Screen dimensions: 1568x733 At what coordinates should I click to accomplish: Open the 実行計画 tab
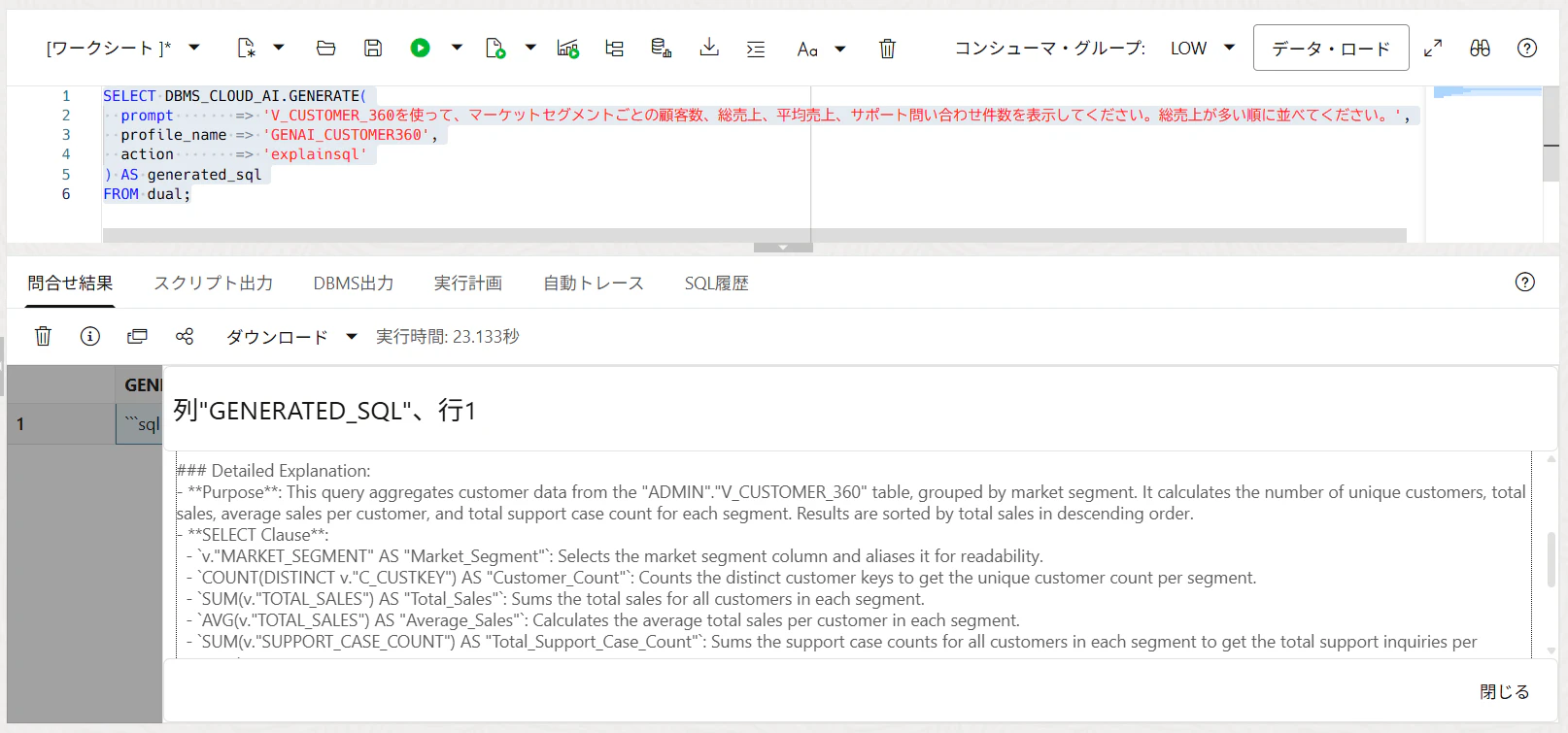tap(468, 283)
